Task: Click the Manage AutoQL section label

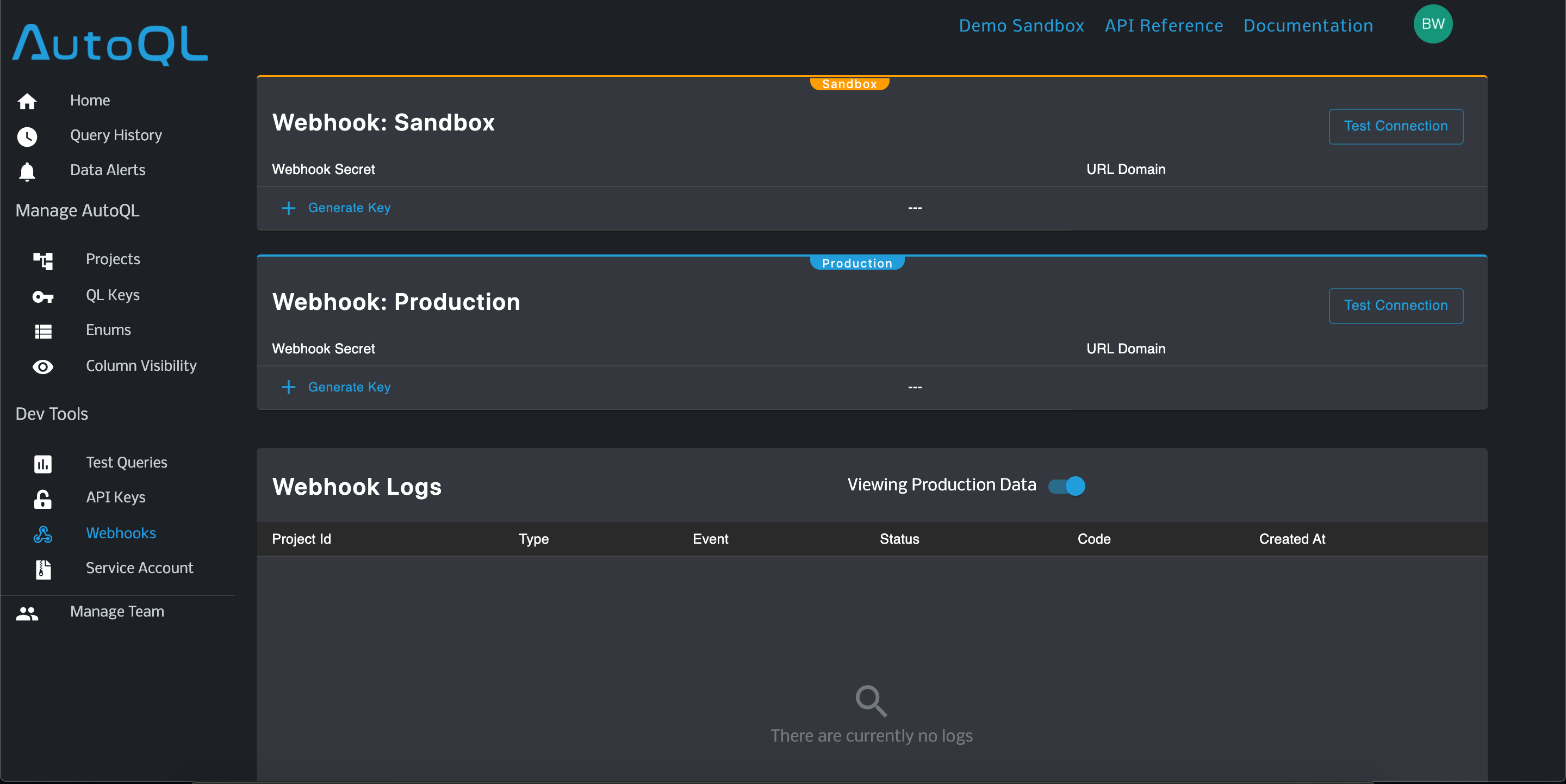Action: coord(77,211)
